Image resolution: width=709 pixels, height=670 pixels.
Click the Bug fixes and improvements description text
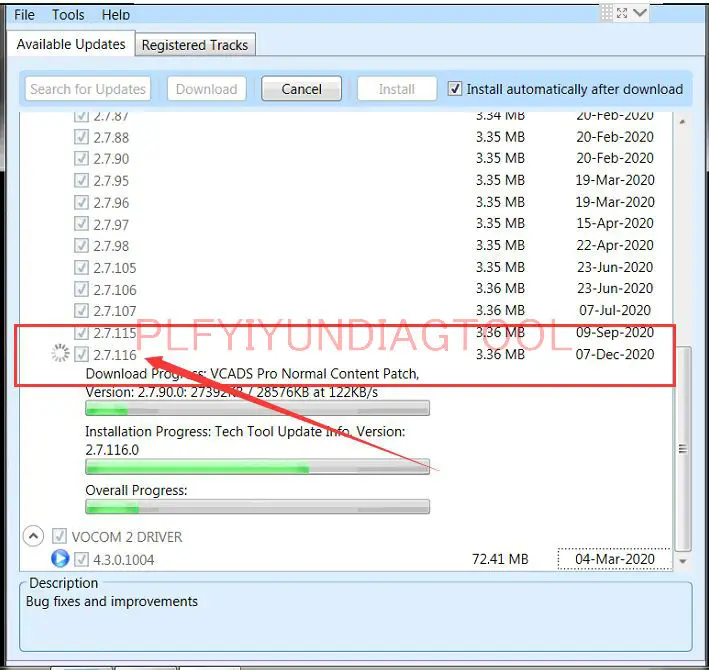pos(112,601)
